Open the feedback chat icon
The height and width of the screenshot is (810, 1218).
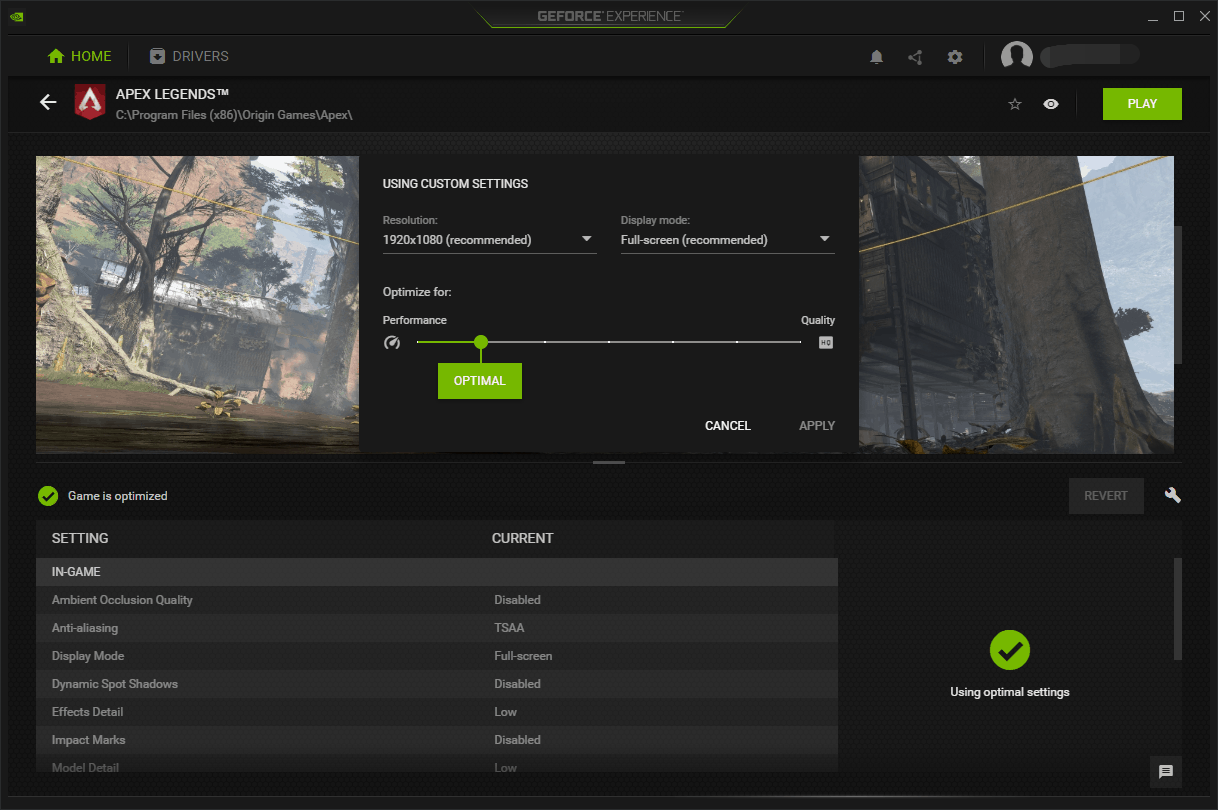(1166, 771)
